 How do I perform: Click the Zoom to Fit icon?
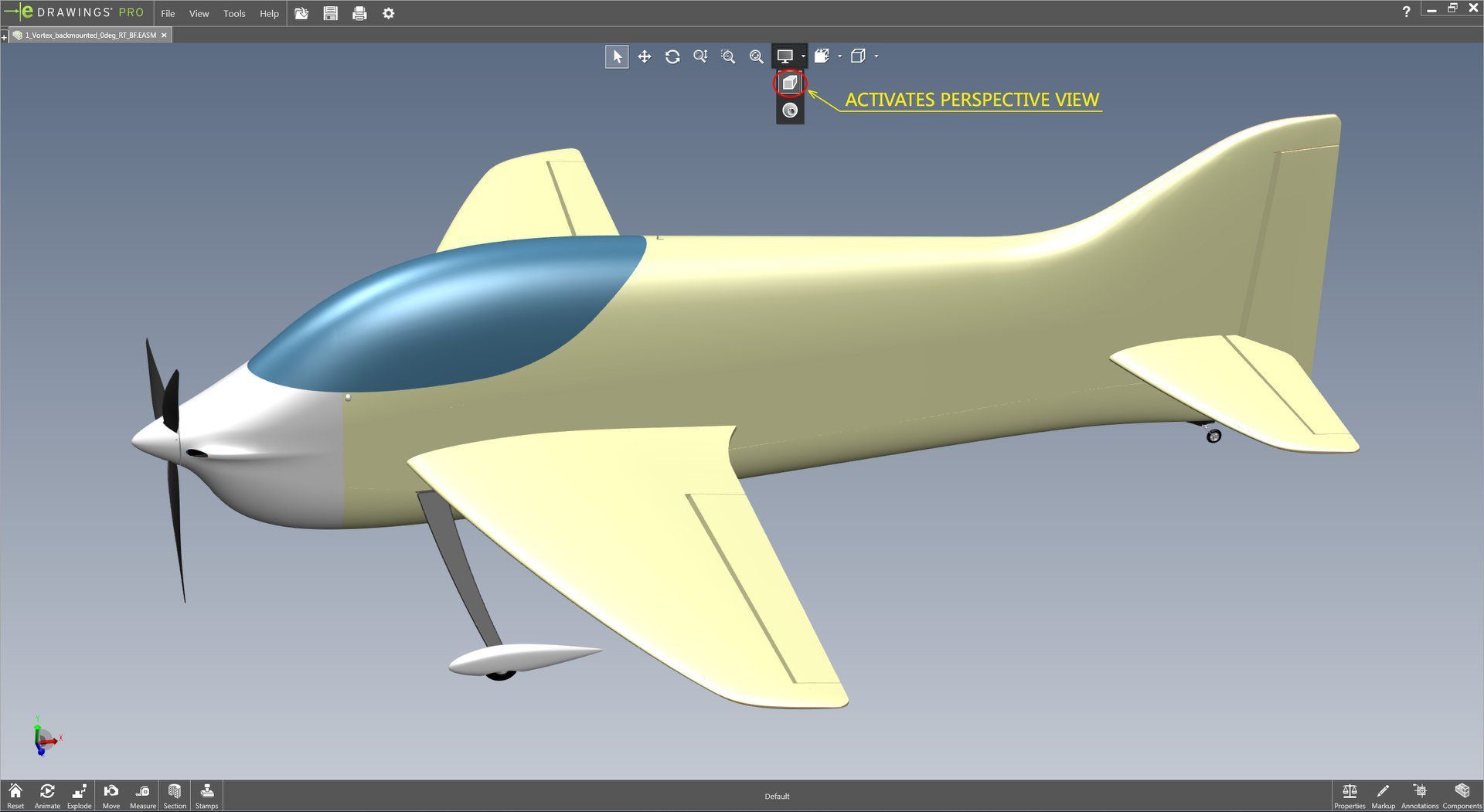click(756, 56)
